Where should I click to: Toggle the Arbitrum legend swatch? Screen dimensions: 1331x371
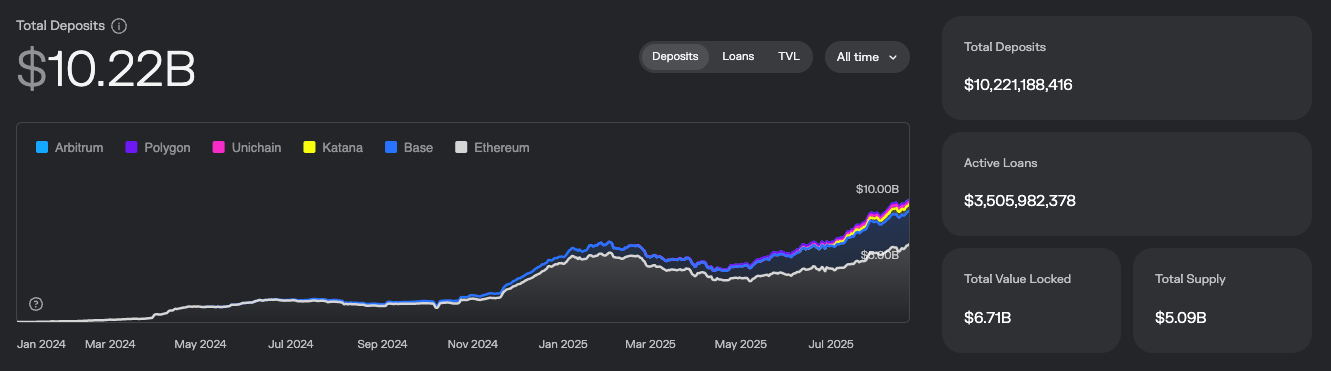point(42,148)
